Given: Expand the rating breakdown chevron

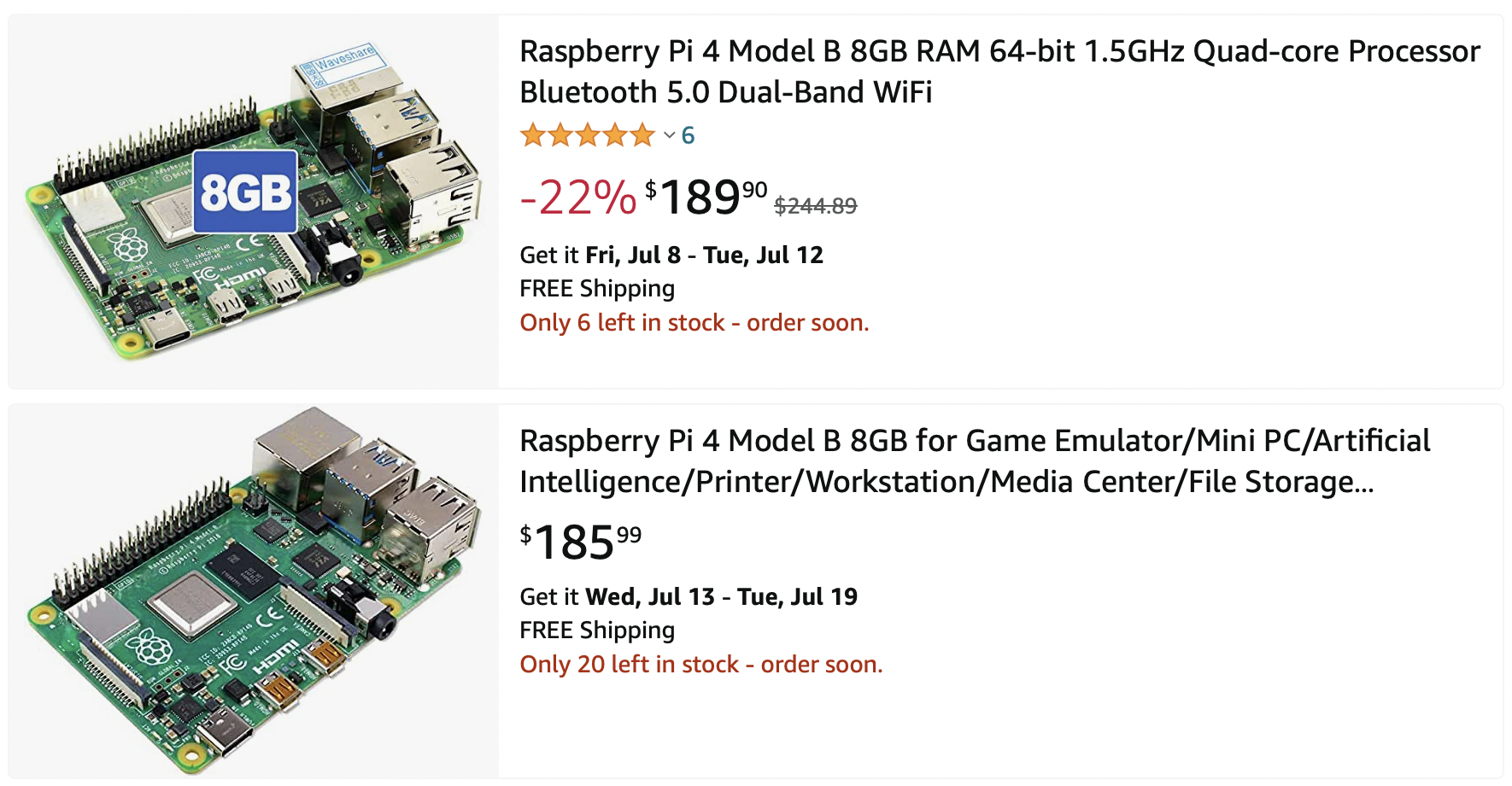Looking at the screenshot, I should (x=670, y=135).
